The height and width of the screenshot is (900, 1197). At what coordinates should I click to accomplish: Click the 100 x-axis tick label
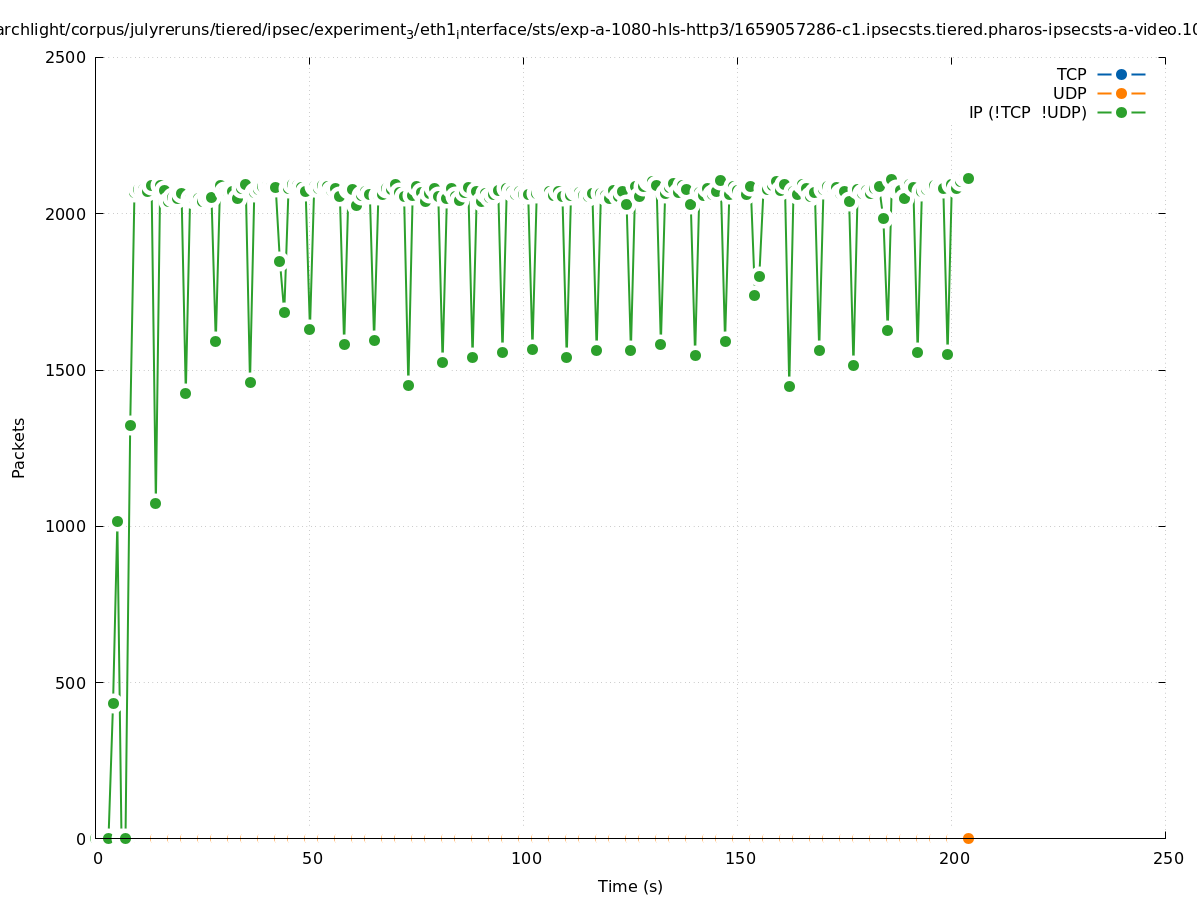(x=526, y=858)
